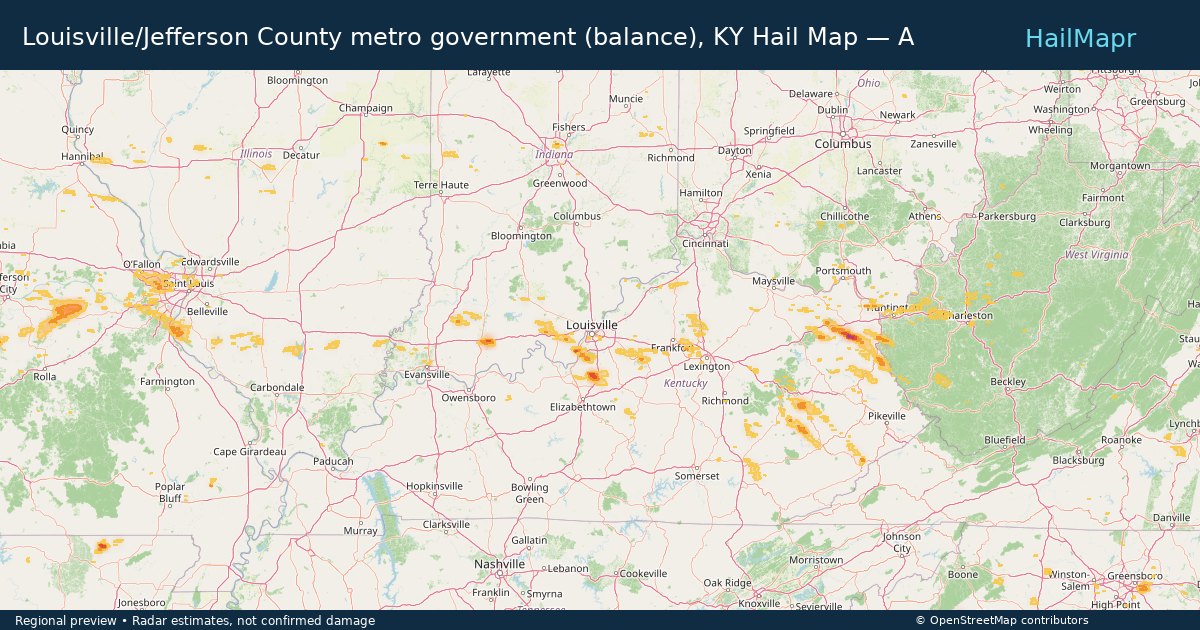This screenshot has width=1200, height=630.
Task: Click the Terre Haute label
Action: tap(441, 185)
